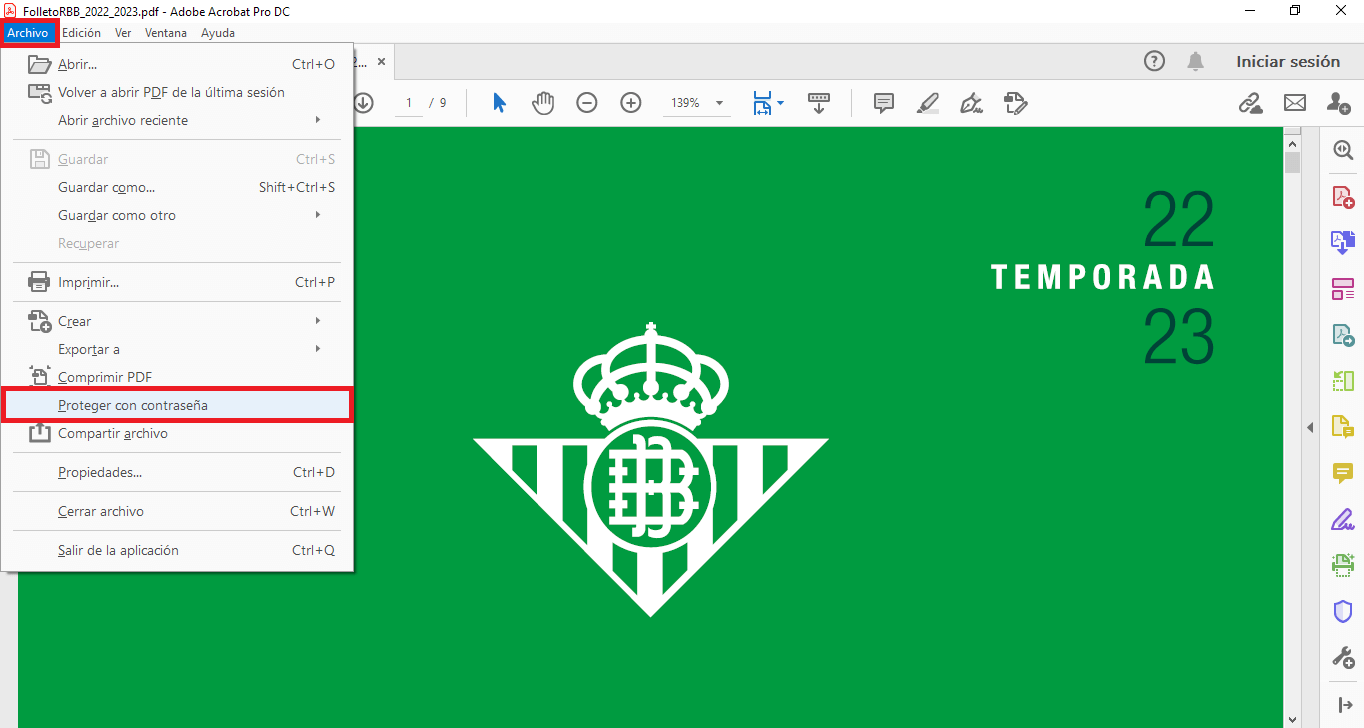Close the document tab
The image size is (1364, 728).
(381, 61)
